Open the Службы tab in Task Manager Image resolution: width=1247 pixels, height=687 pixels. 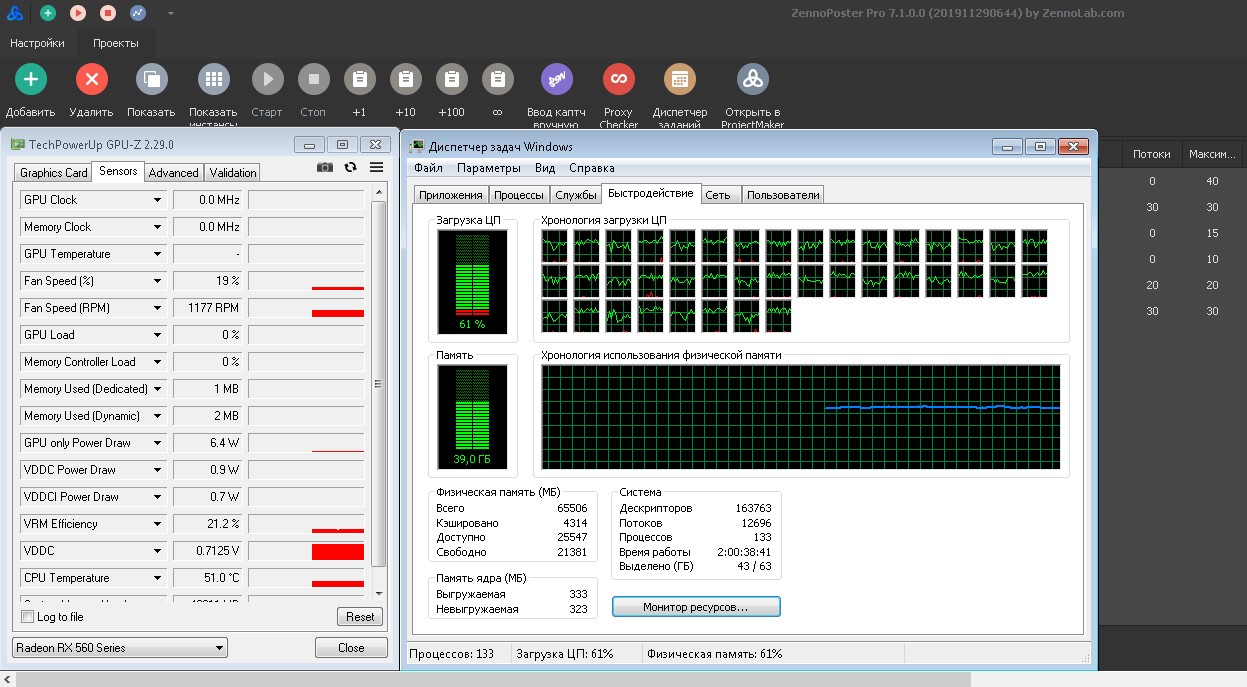click(576, 195)
